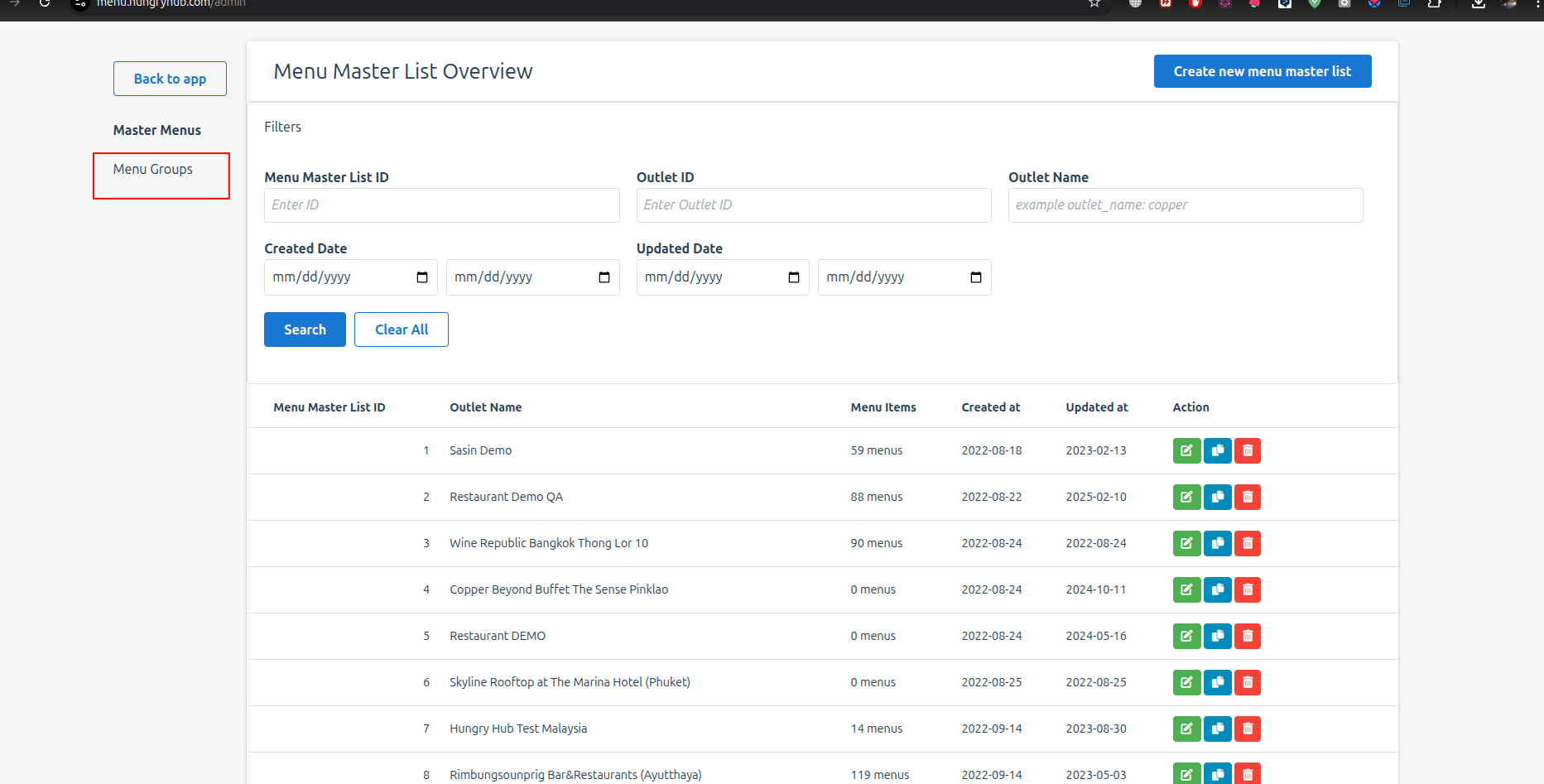The image size is (1544, 784).
Task: Click Create new menu master list
Action: [x=1262, y=71]
